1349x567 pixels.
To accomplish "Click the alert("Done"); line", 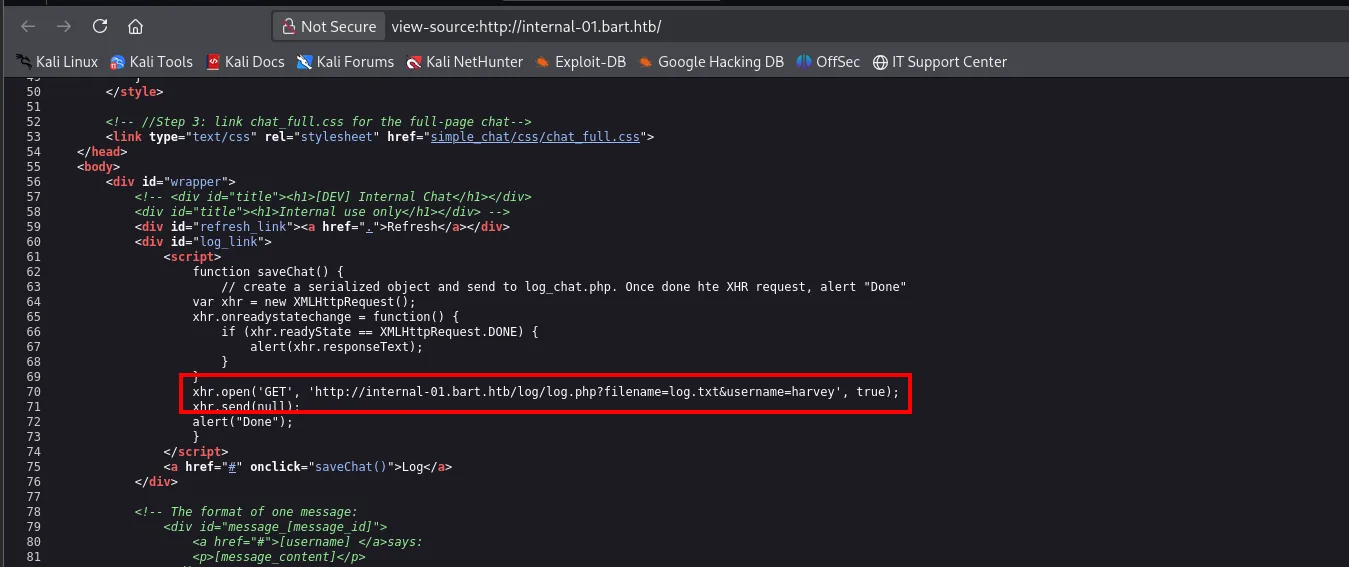I will [243, 421].
